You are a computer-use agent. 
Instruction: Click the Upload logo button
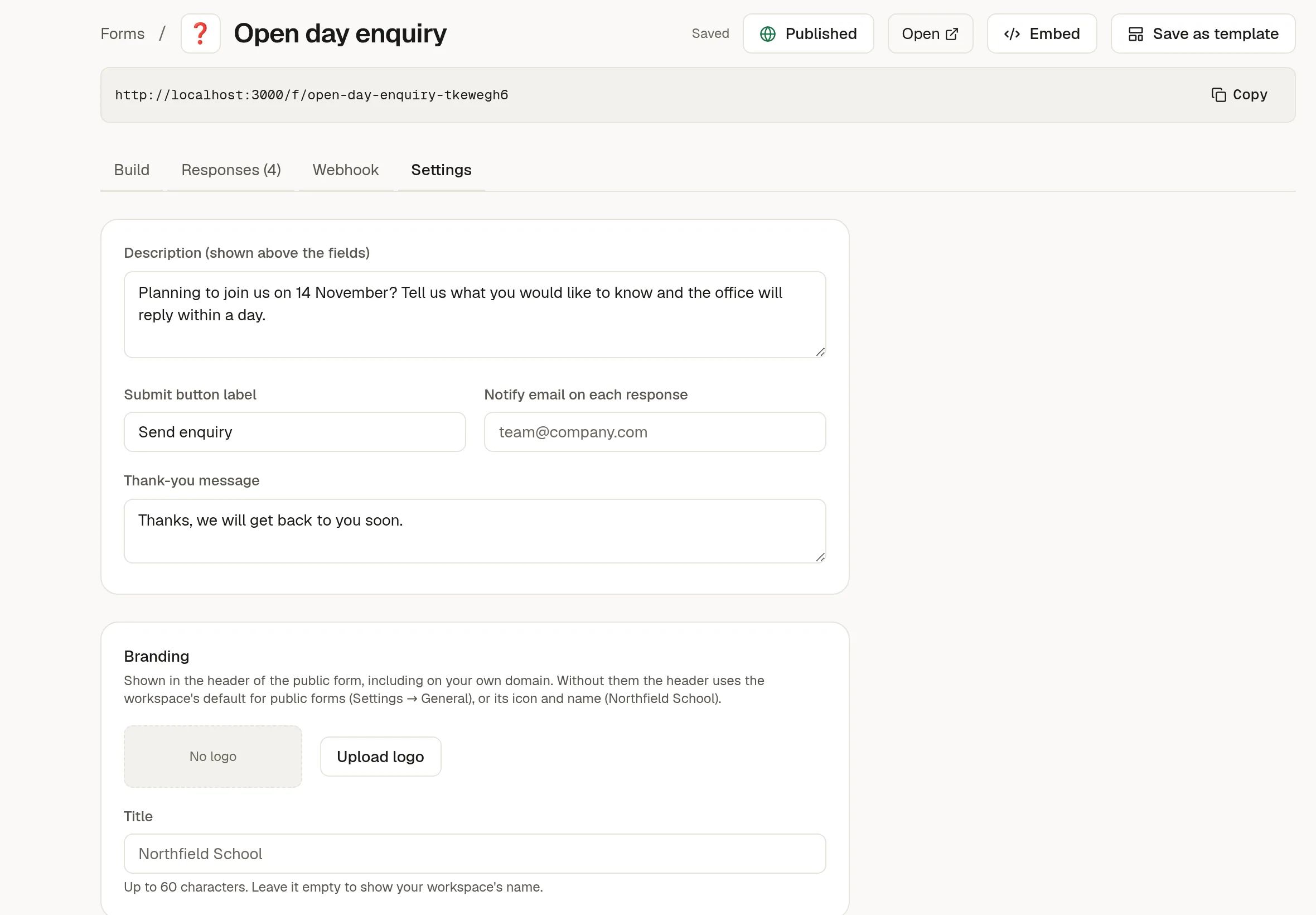[x=380, y=756]
